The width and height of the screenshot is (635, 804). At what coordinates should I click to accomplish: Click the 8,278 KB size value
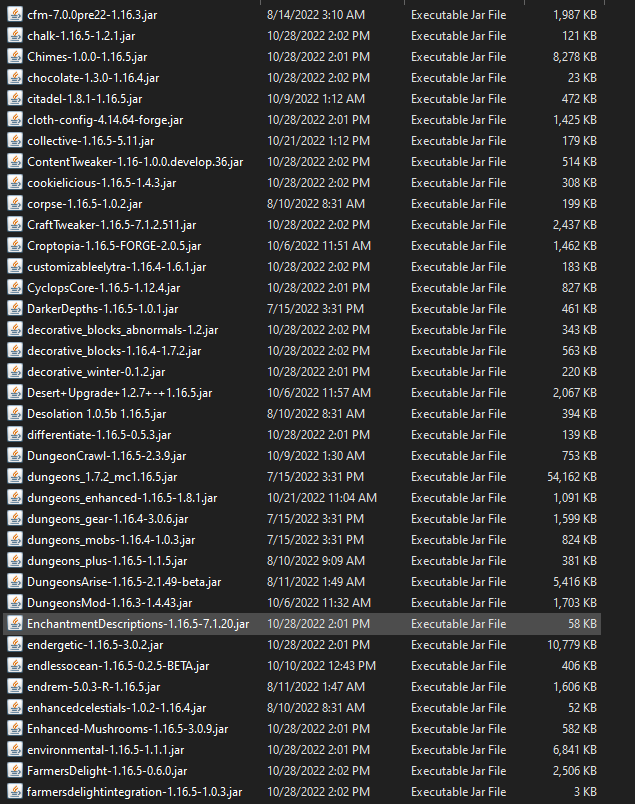click(575, 57)
